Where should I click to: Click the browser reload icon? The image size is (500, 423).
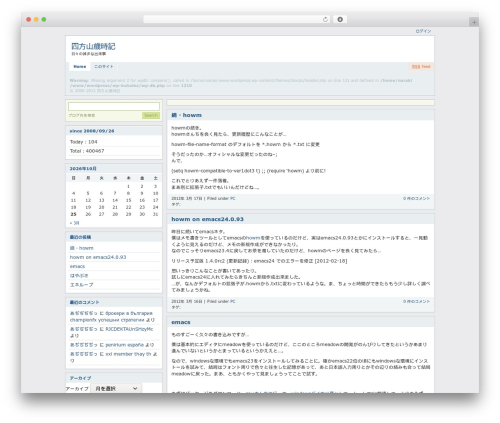[325, 19]
